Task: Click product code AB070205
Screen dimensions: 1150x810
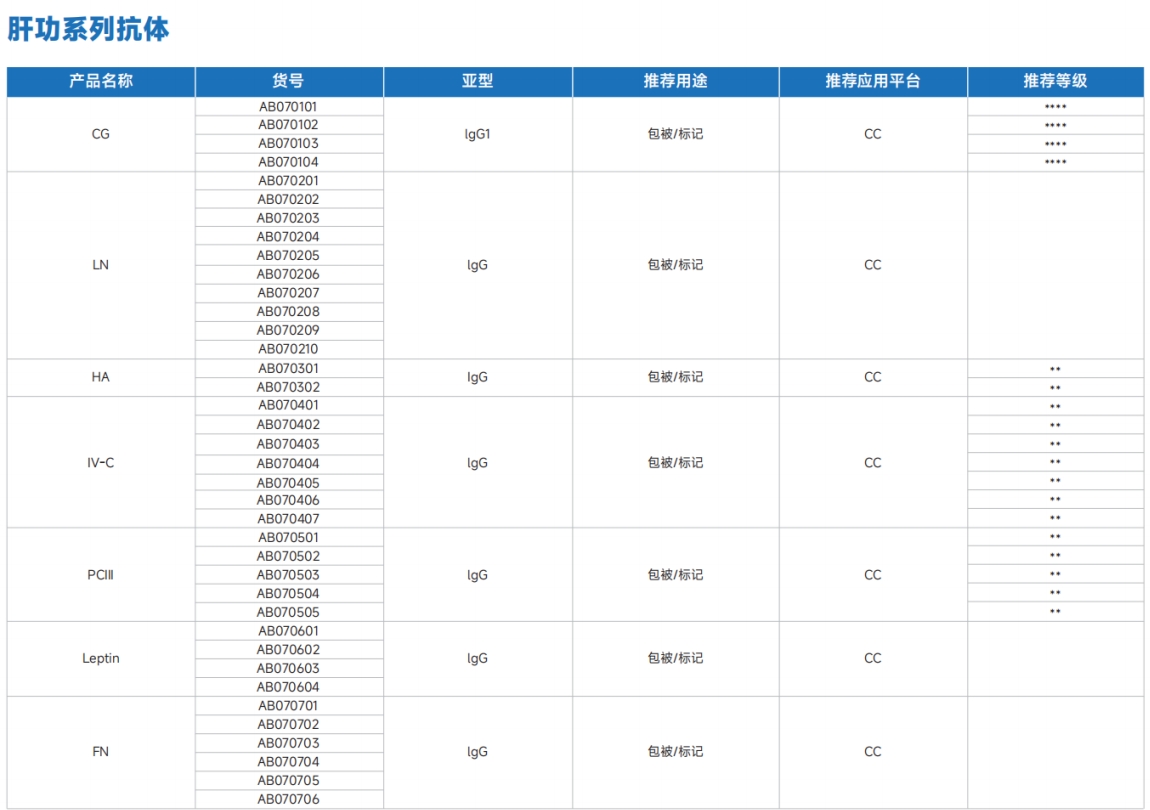Action: point(288,255)
